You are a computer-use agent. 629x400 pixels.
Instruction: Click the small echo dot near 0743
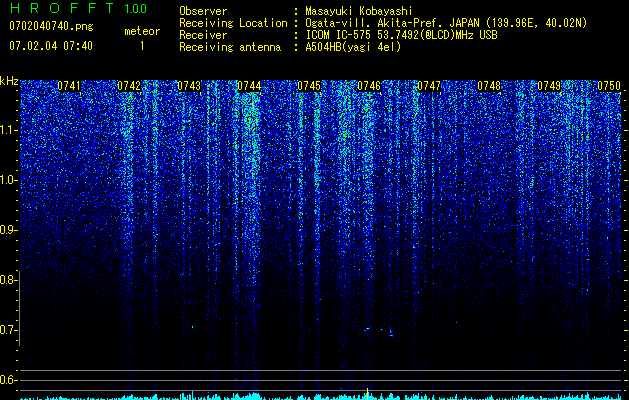tap(192, 327)
